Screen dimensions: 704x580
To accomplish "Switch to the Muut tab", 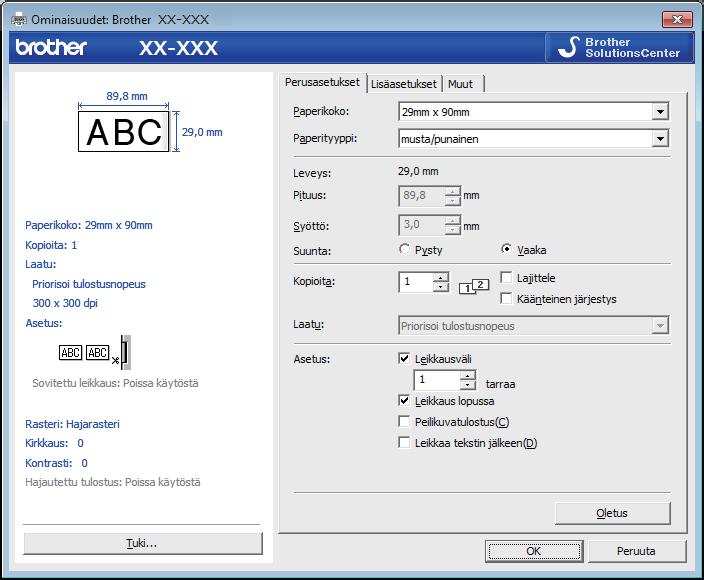I will click(x=461, y=84).
